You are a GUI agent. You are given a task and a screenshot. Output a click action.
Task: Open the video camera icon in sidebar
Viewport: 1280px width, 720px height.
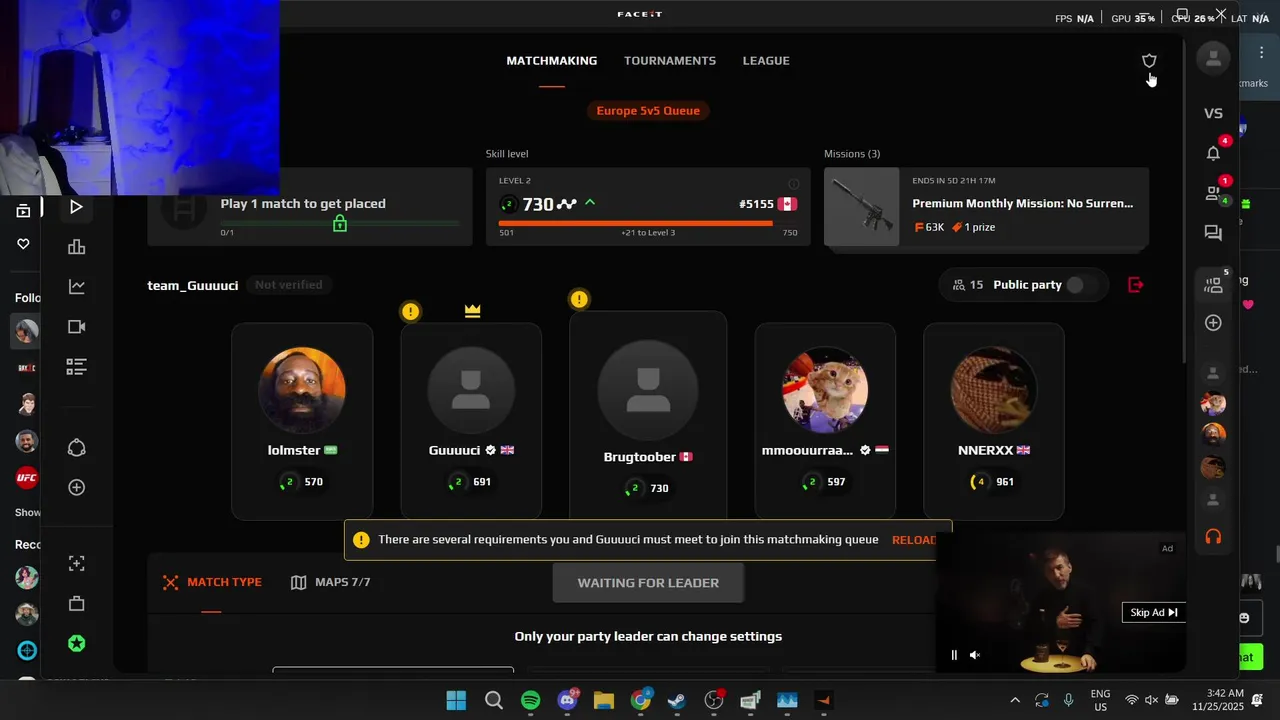tap(76, 327)
